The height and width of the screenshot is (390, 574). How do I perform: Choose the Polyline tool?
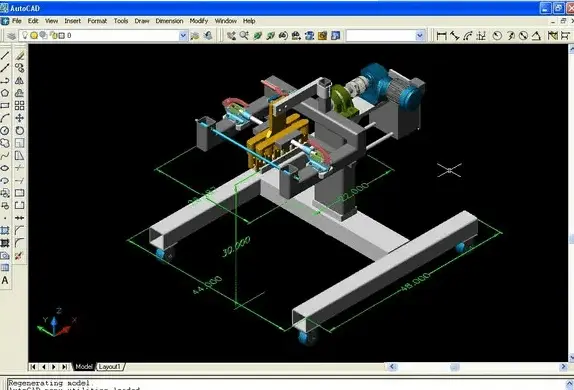5,81
